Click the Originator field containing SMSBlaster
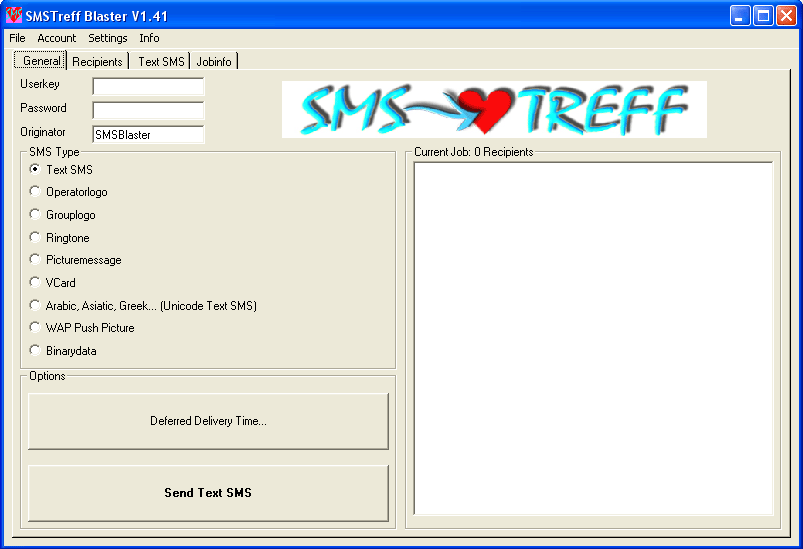803x549 pixels. pos(148,134)
